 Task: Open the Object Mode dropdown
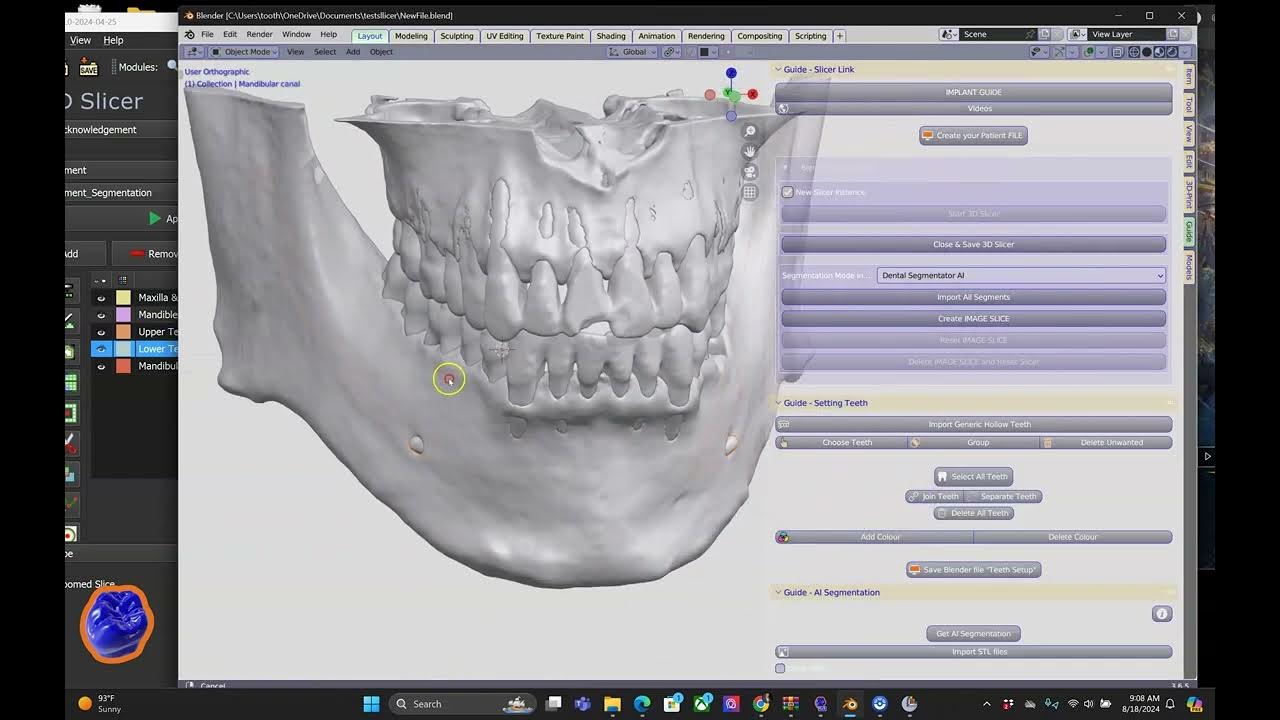[245, 51]
